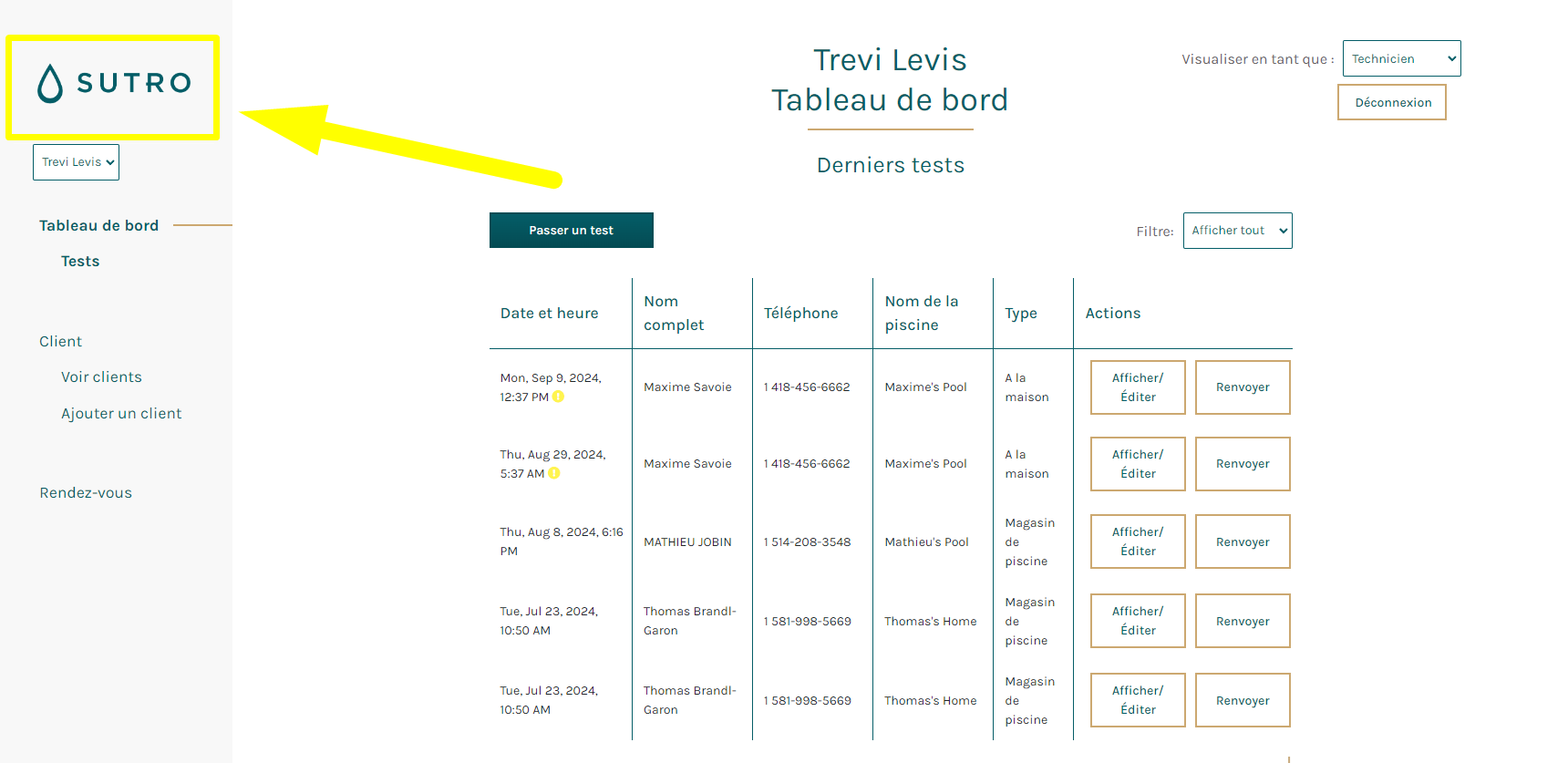Click the Sutro logo
Screen dimensions: 1568x763
(x=114, y=83)
